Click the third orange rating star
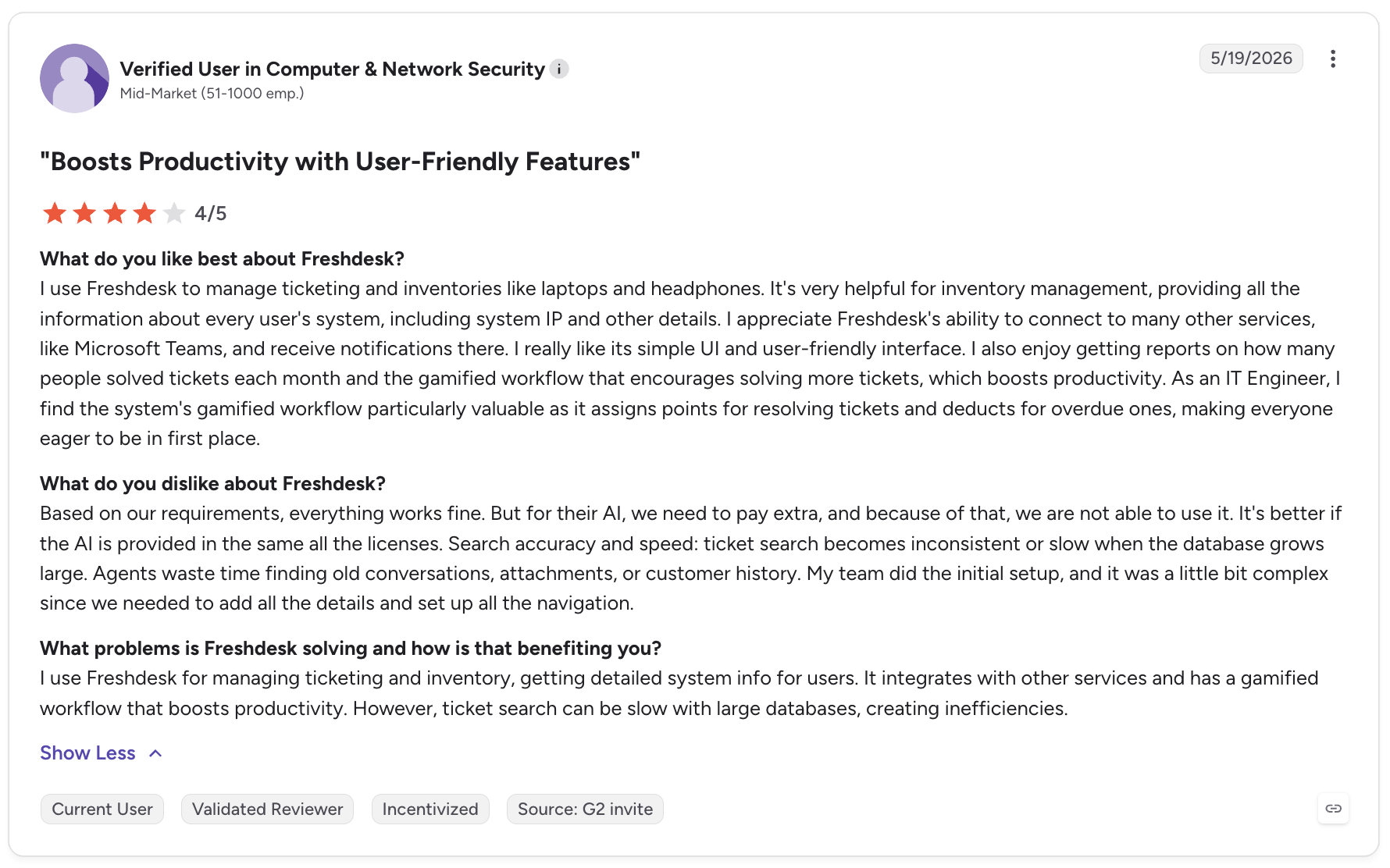1390x868 pixels. (115, 213)
